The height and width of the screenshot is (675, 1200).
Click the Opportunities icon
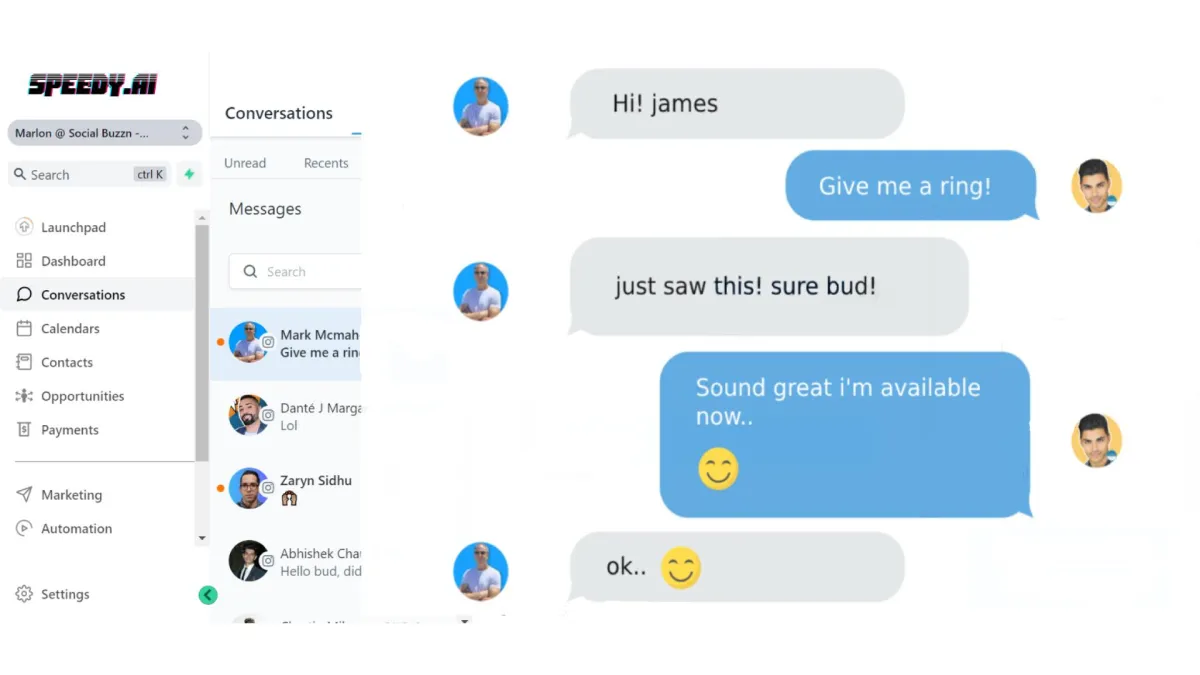coord(24,396)
